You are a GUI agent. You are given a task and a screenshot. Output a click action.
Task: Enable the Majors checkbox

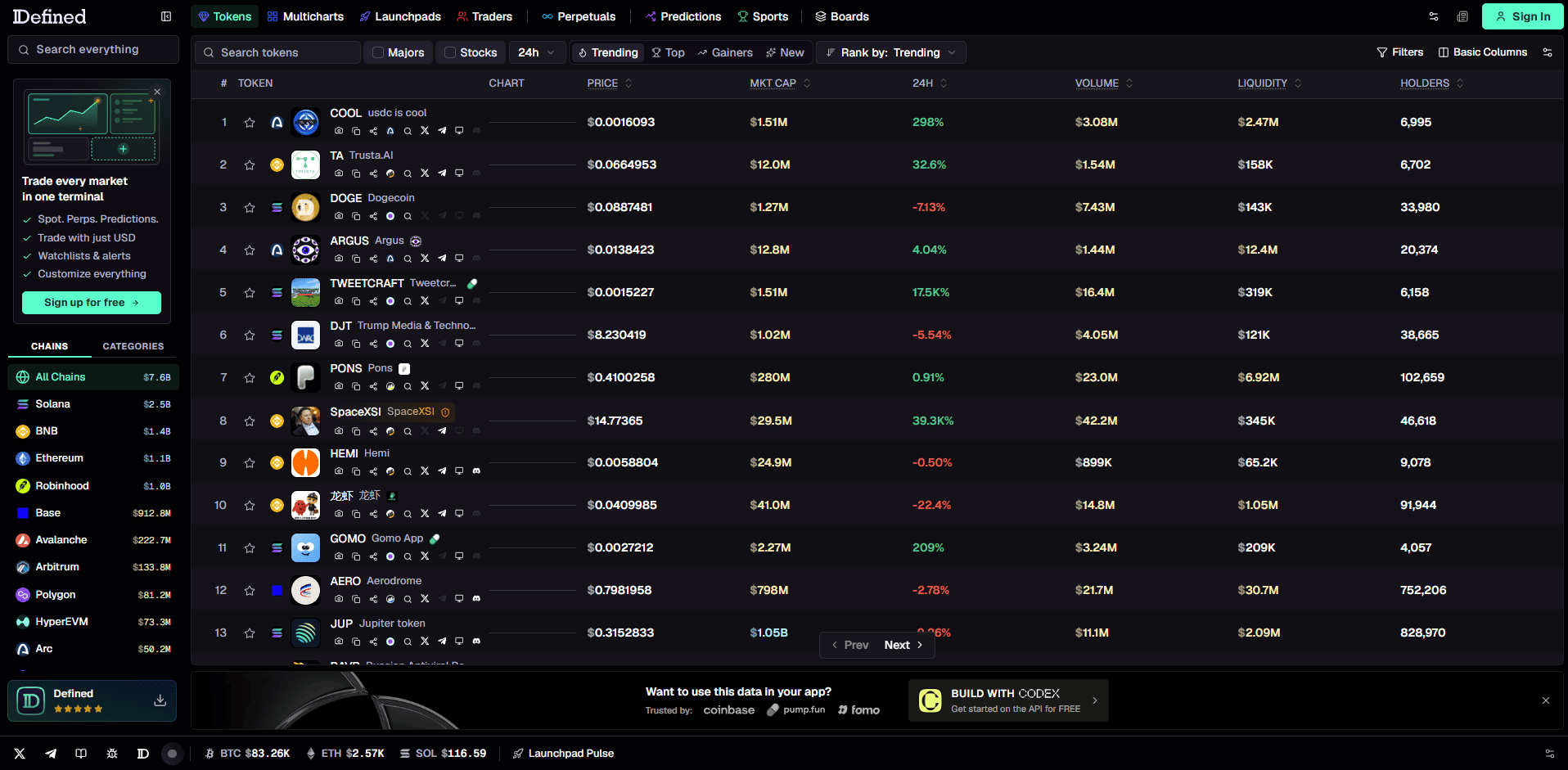tap(378, 52)
